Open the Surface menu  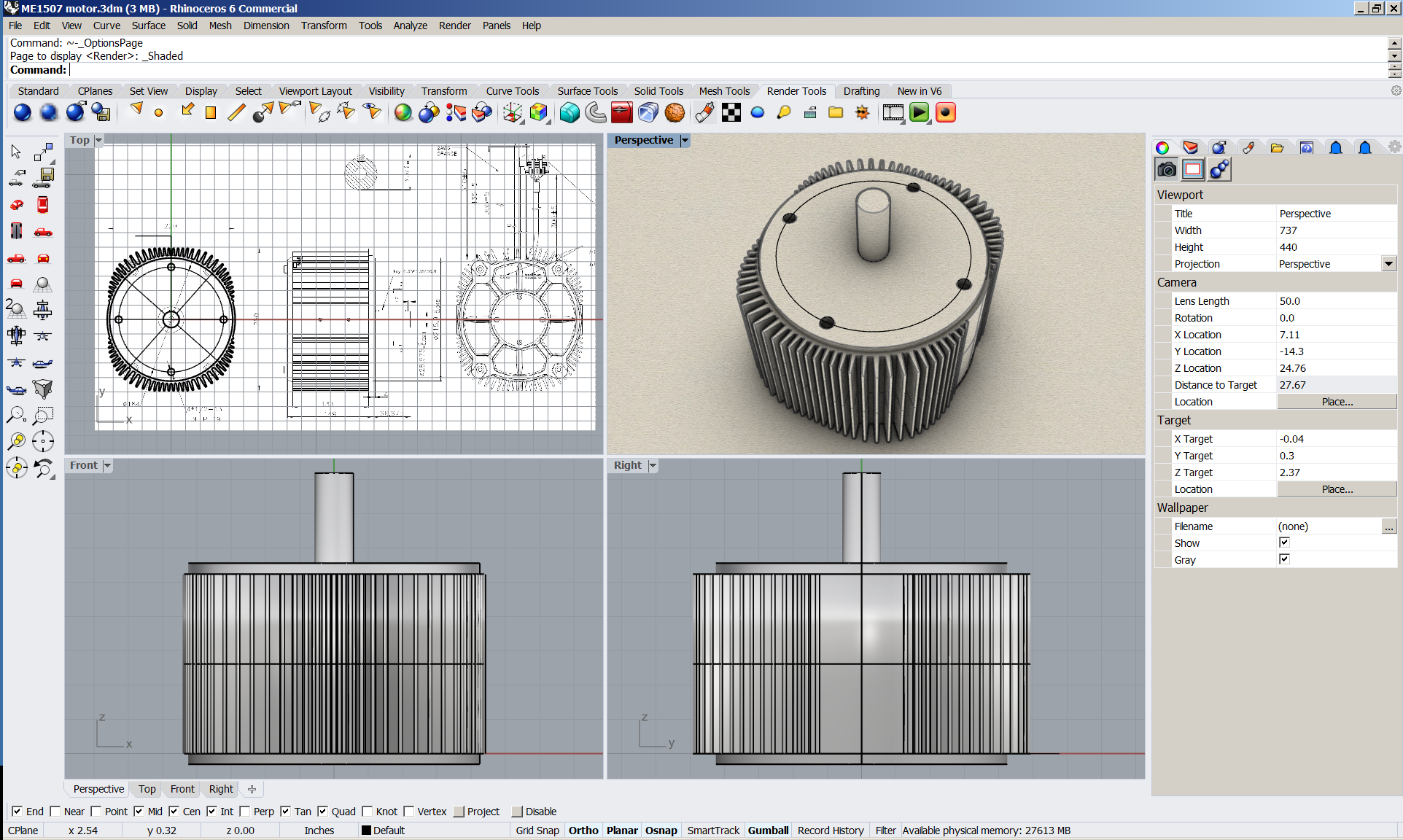point(149,26)
